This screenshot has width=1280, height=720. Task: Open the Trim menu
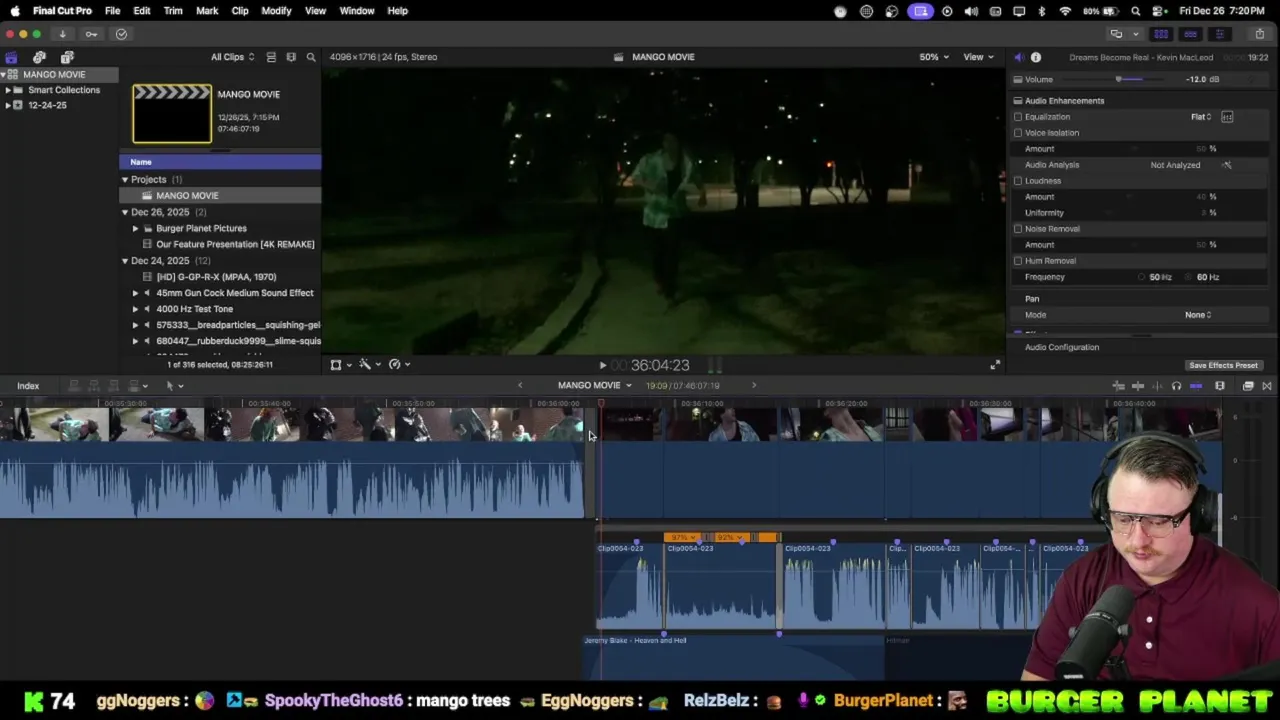(173, 11)
